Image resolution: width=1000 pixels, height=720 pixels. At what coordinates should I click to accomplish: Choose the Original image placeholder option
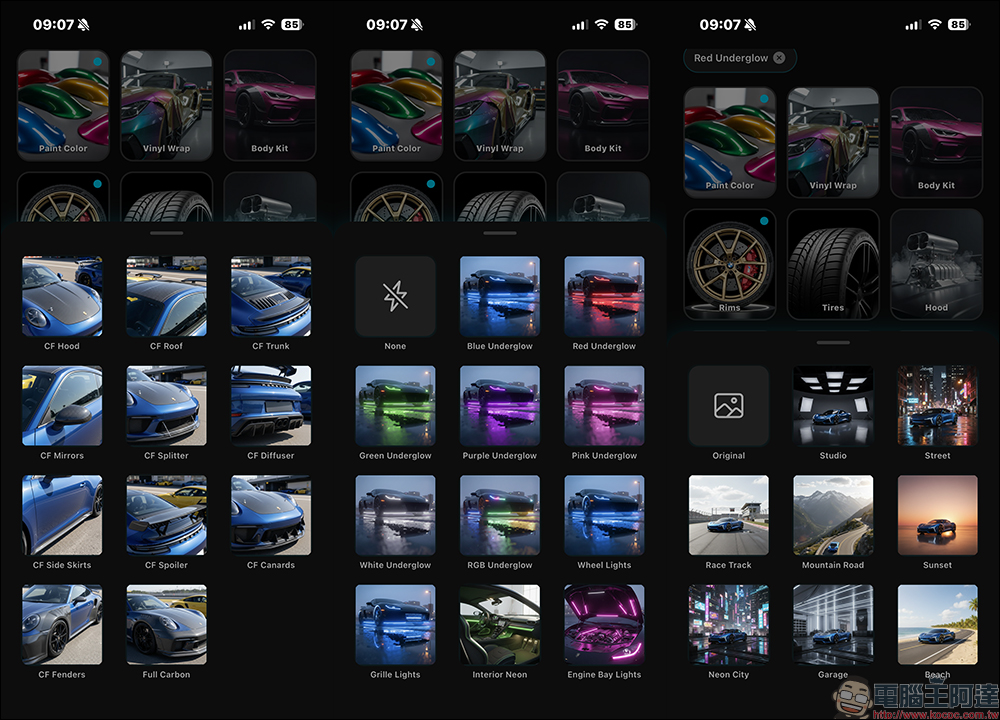click(x=728, y=405)
